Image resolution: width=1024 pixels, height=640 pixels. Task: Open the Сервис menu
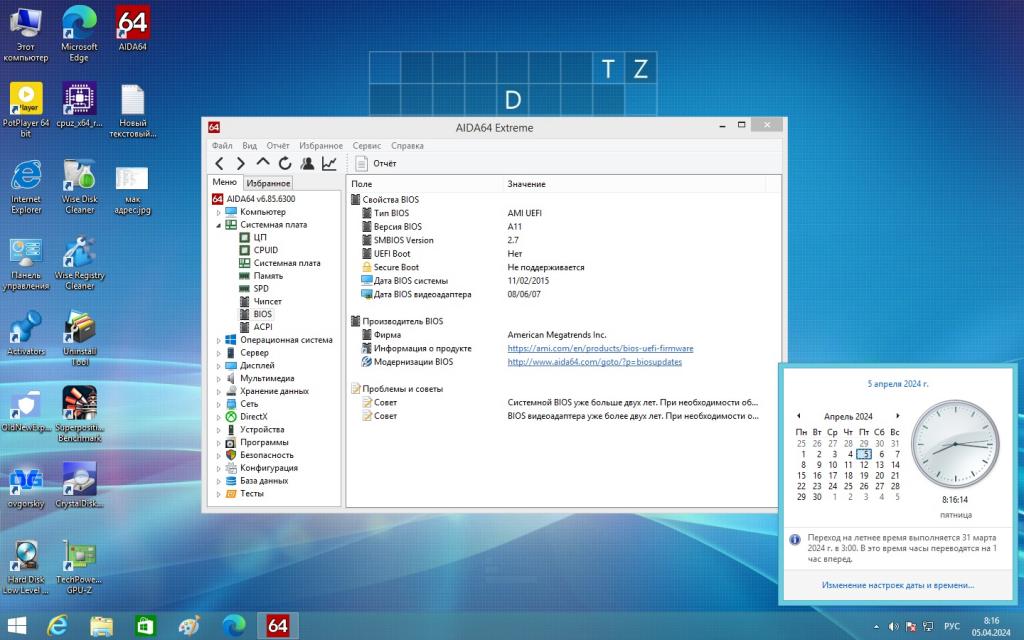coord(366,146)
